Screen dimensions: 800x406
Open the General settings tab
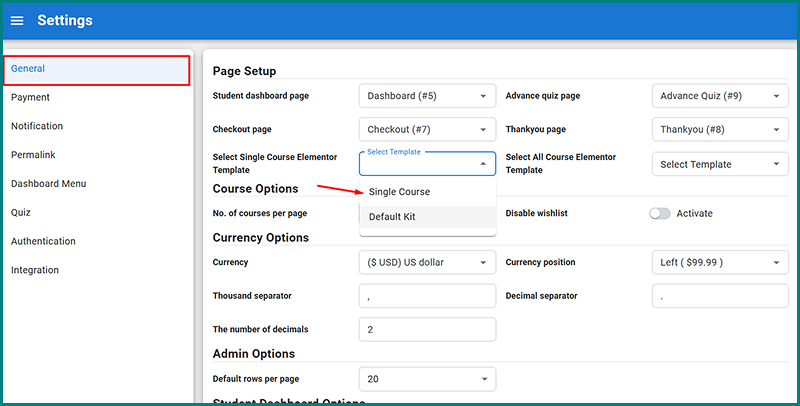[28, 69]
